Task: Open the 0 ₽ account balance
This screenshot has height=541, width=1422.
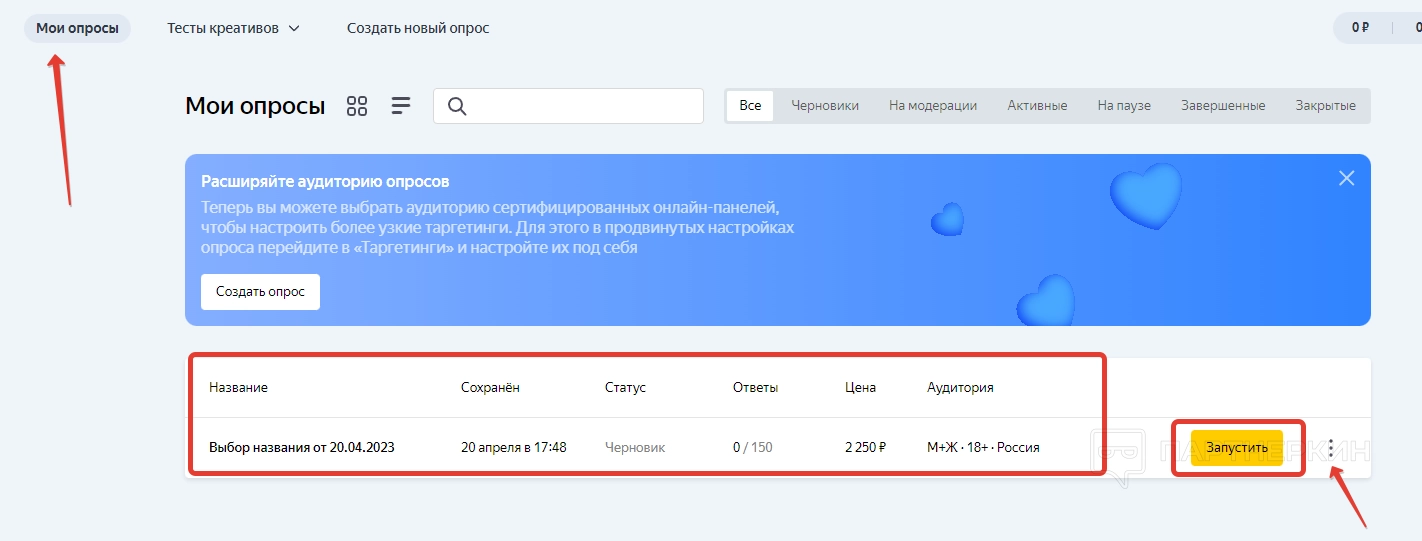Action: click(1360, 28)
